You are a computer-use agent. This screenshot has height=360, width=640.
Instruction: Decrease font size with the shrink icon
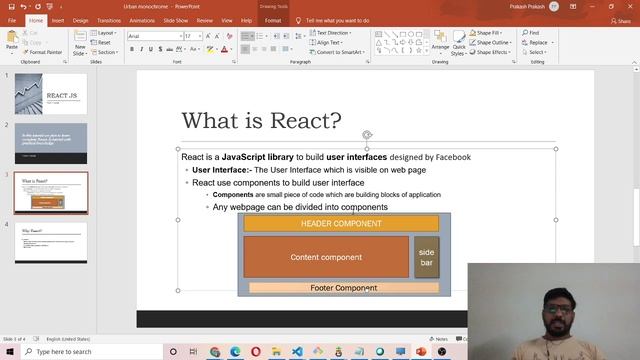coord(218,36)
